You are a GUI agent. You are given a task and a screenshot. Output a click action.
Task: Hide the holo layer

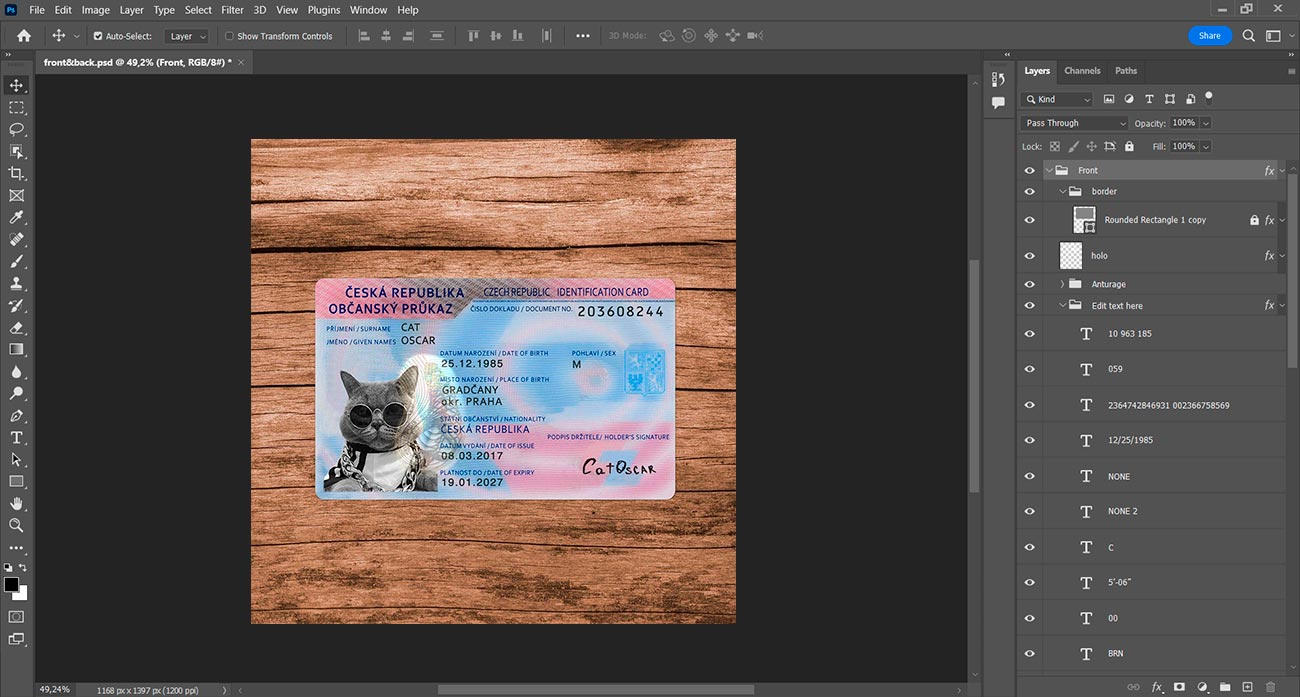tap(1030, 255)
